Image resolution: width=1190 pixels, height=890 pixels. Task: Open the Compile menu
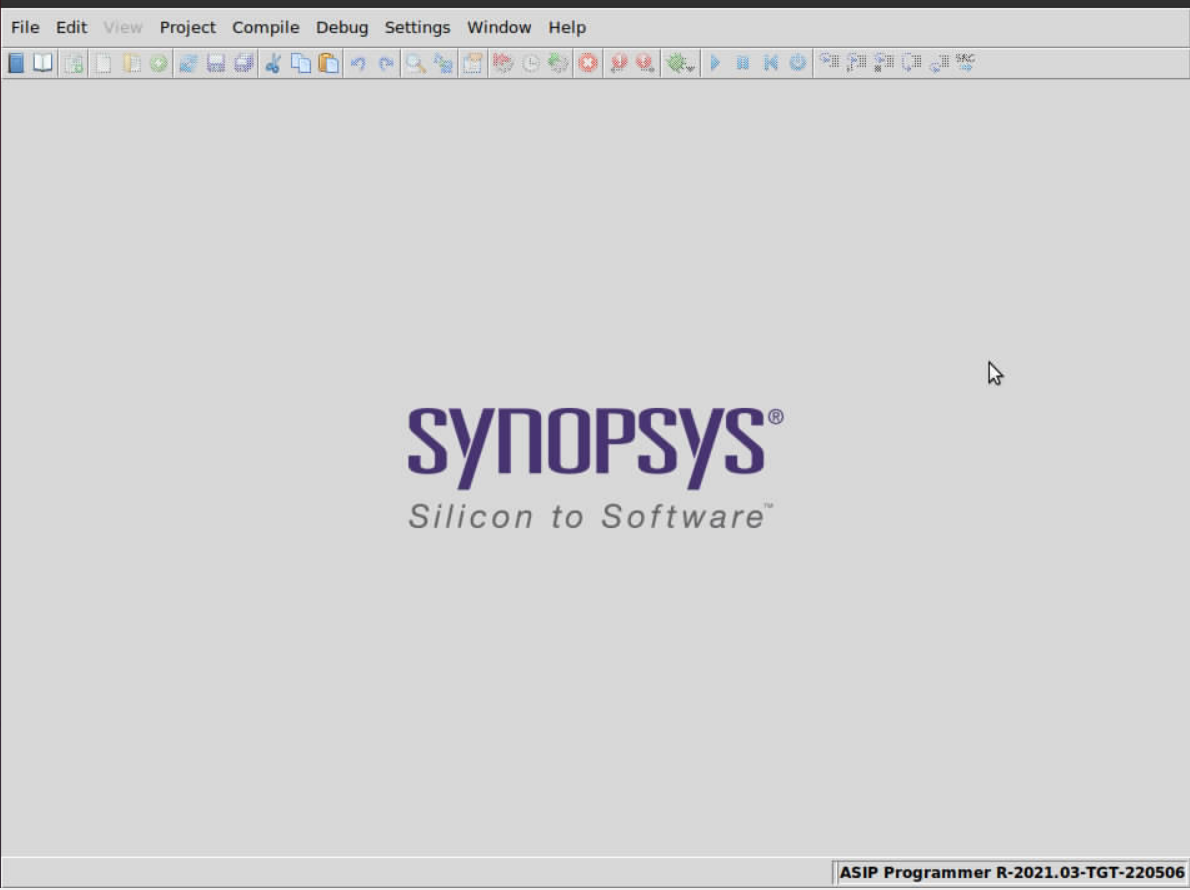click(265, 27)
